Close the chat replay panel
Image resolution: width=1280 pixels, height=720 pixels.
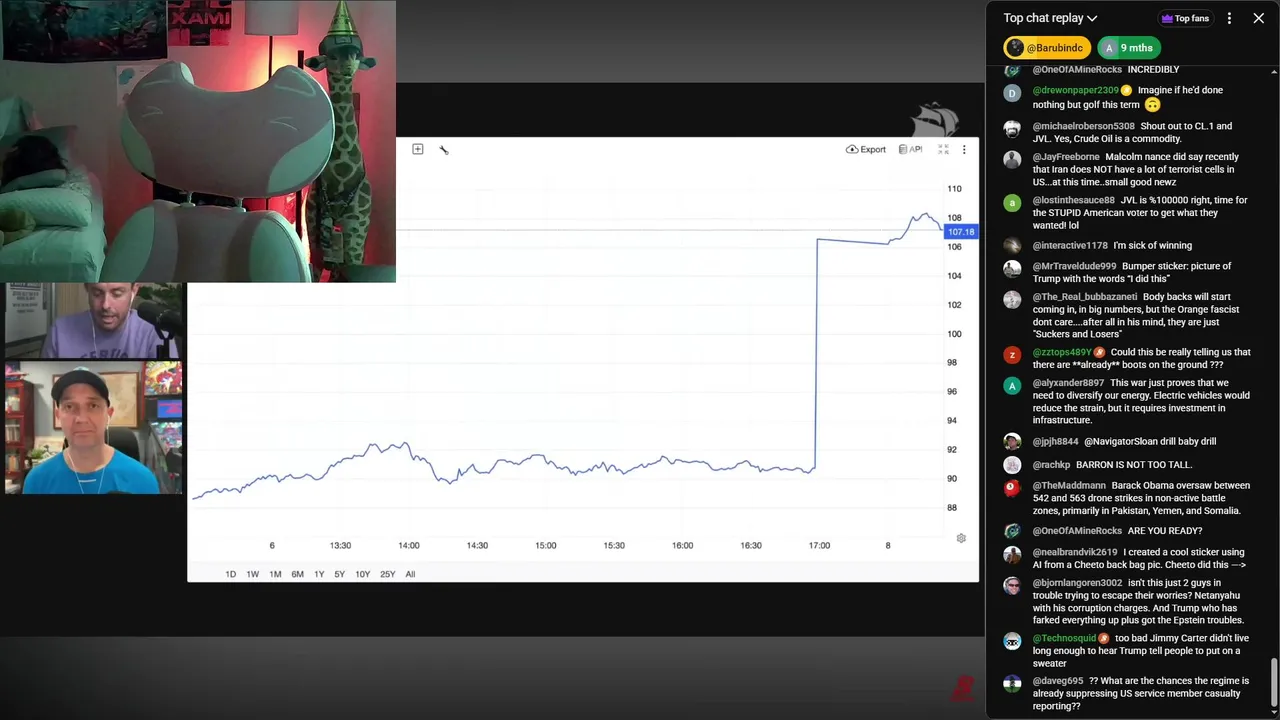pos(1258,18)
